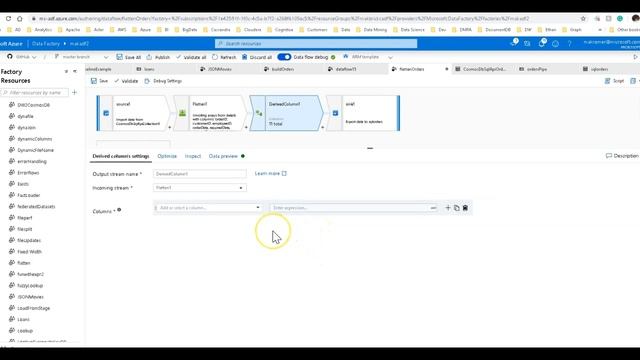The image size is (640, 360).
Task: Click the Publish button
Action: [x=158, y=57]
